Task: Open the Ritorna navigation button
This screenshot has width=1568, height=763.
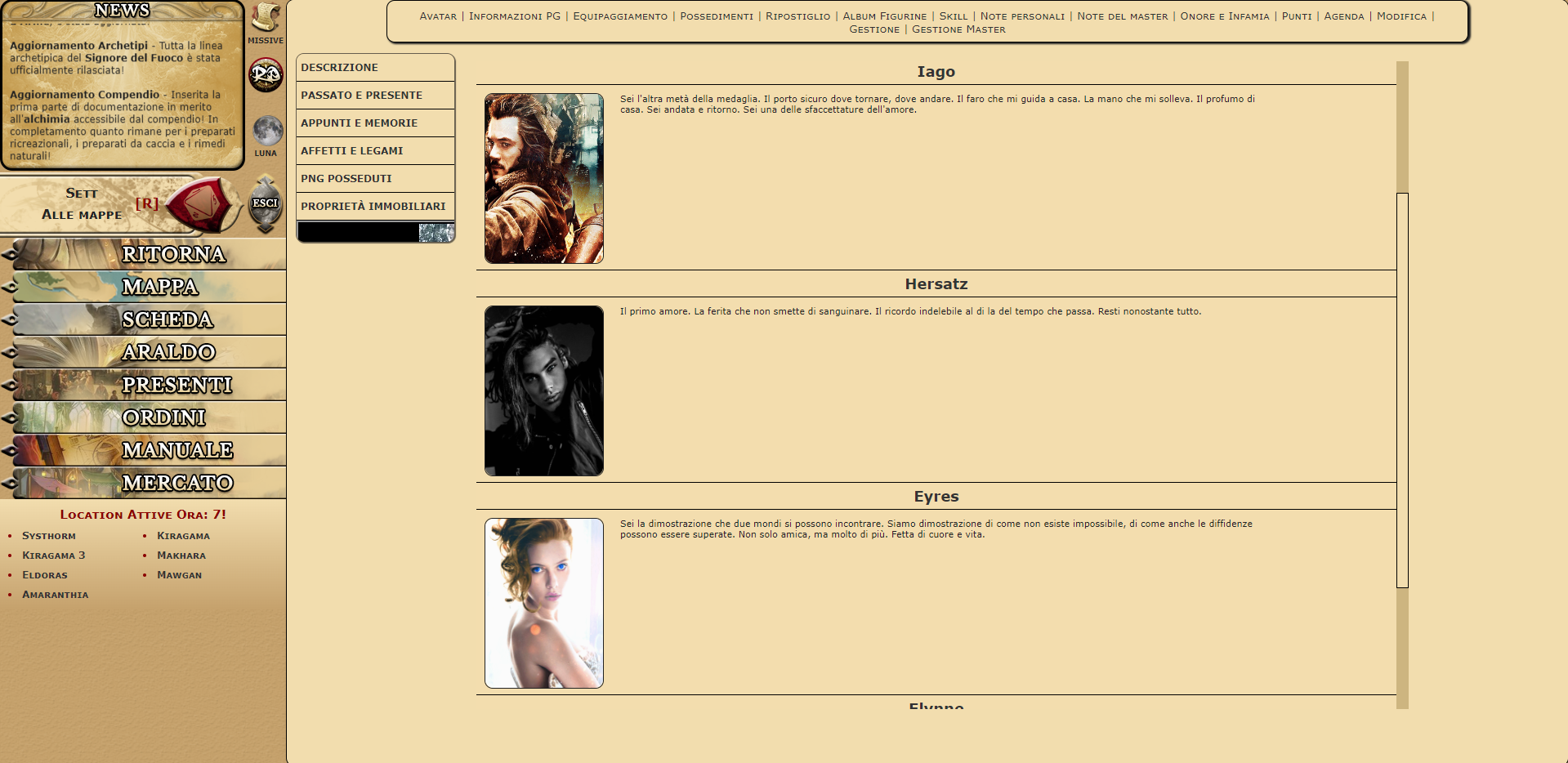Action: click(143, 254)
